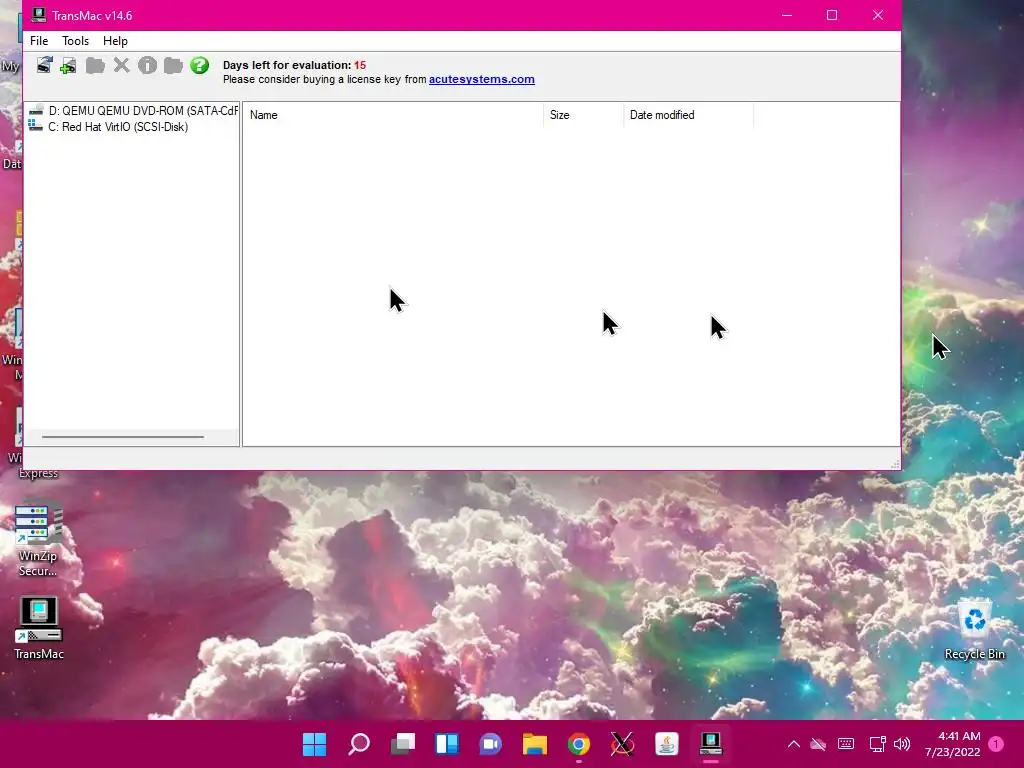1024x768 pixels.
Task: Click the first greyed-out folder toolbar icon
Action: coord(95,65)
